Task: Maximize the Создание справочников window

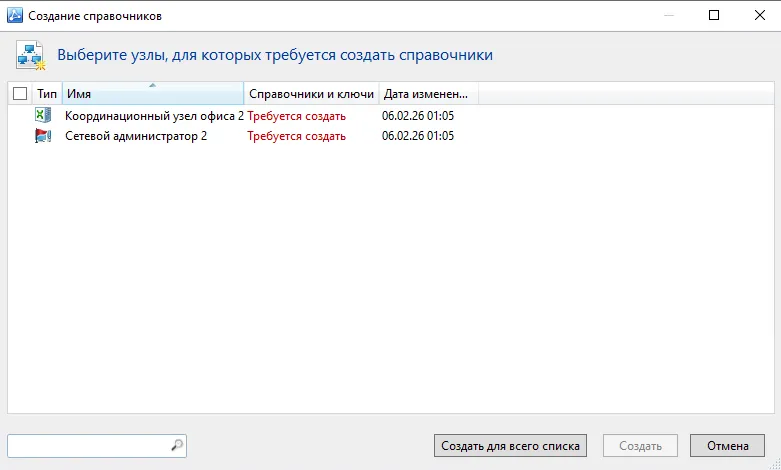Action: coord(714,15)
